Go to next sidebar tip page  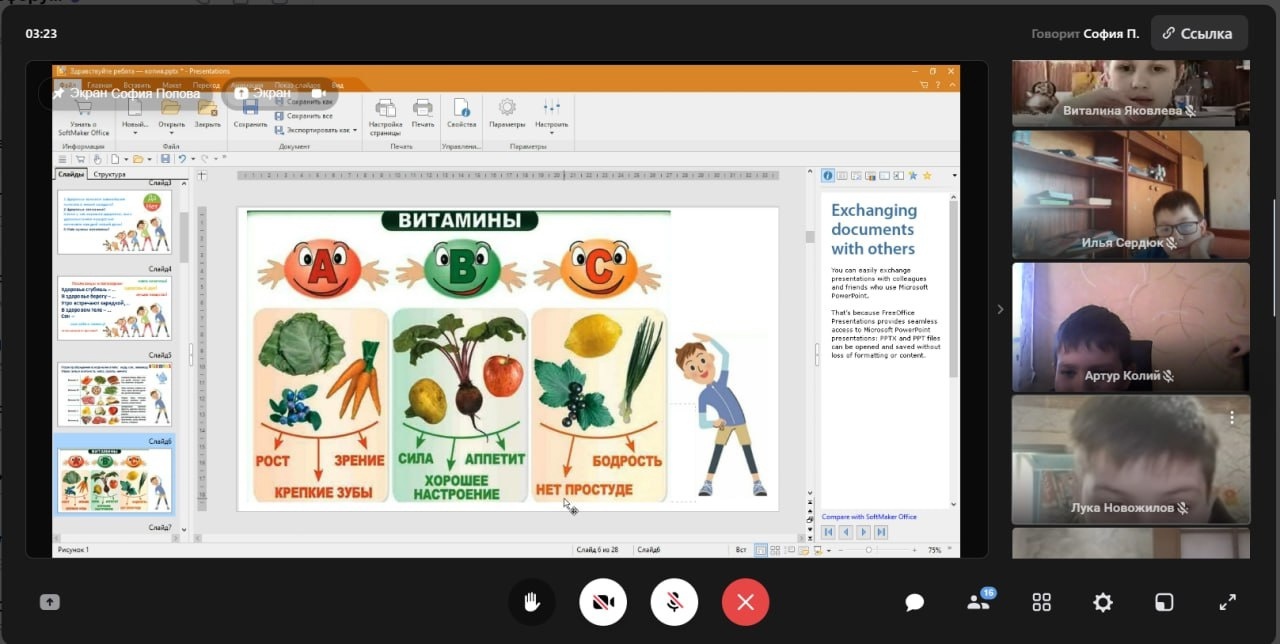coord(863,532)
